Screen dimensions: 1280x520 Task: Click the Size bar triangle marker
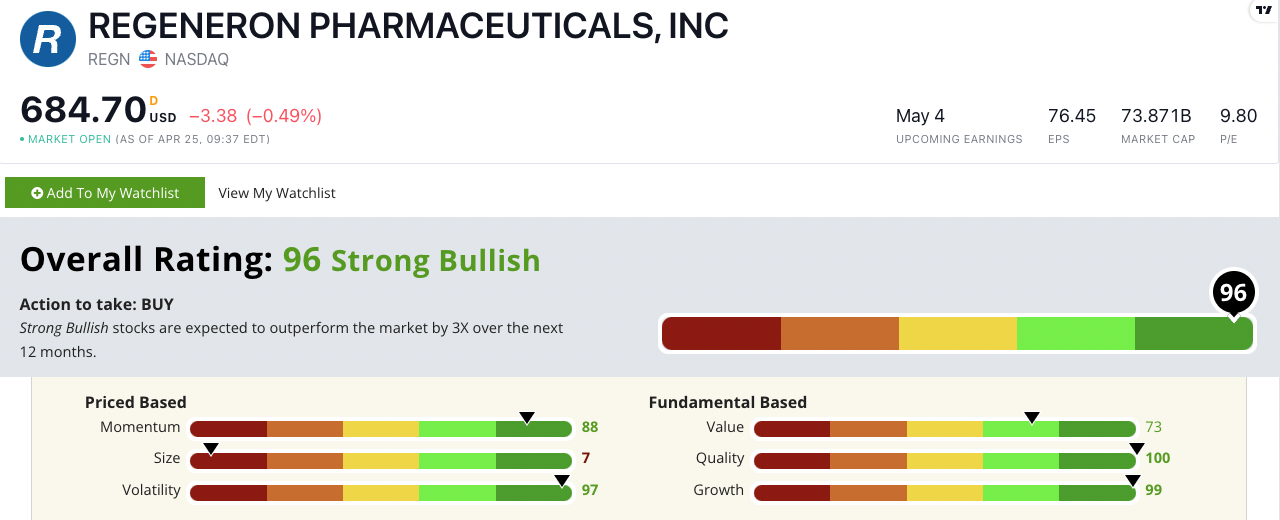(211, 449)
